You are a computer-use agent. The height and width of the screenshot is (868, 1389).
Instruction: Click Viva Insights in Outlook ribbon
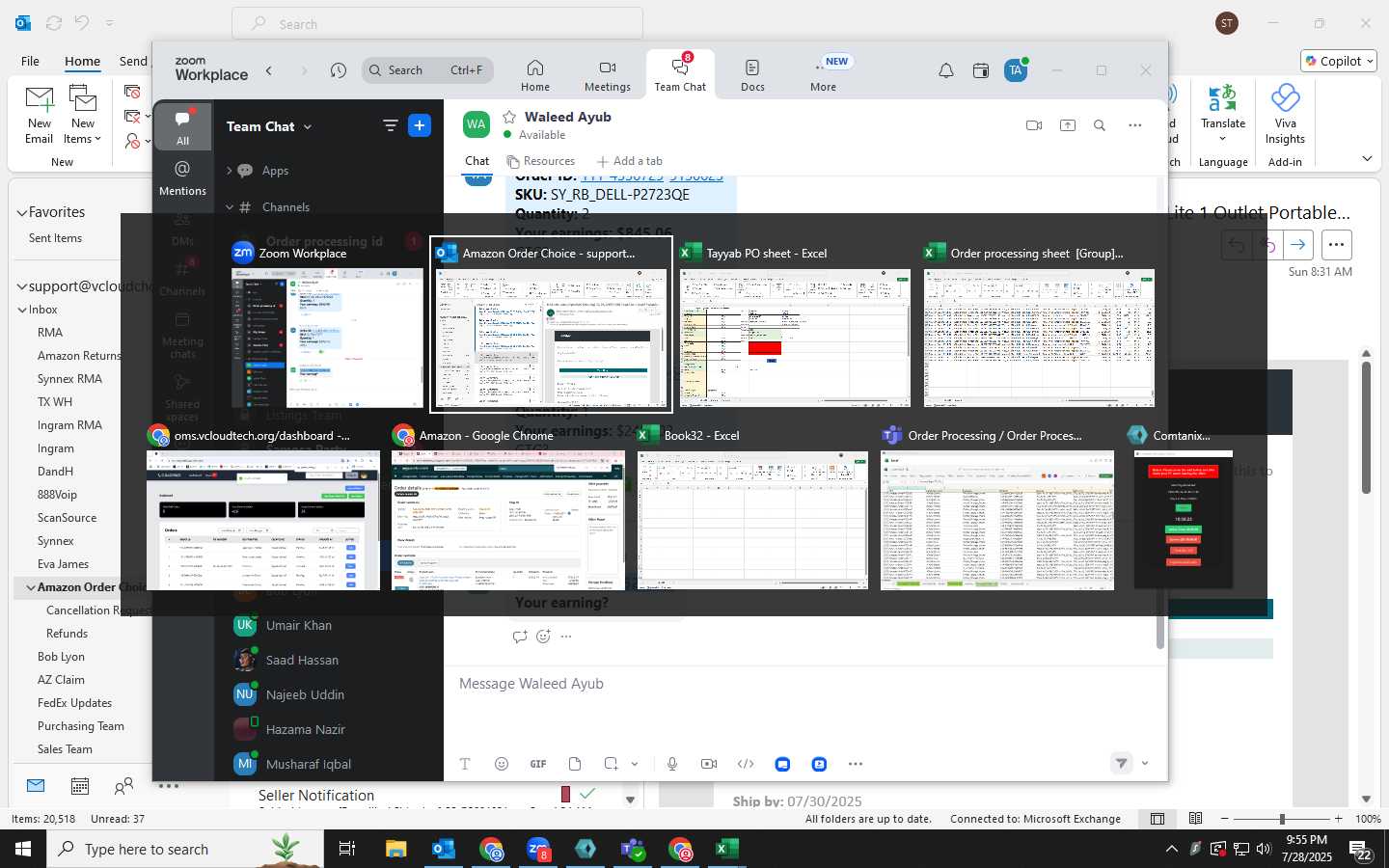coord(1285,114)
